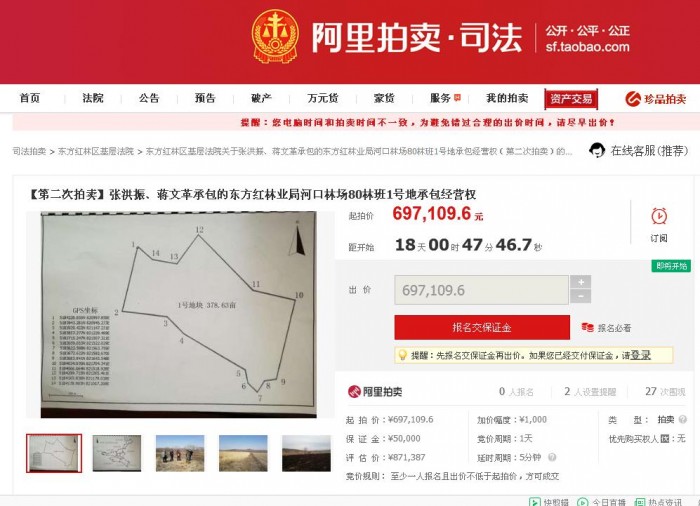Screen dimensions: 700x506
Task: Click the help icon next to 延时周期
Action: pos(552,457)
